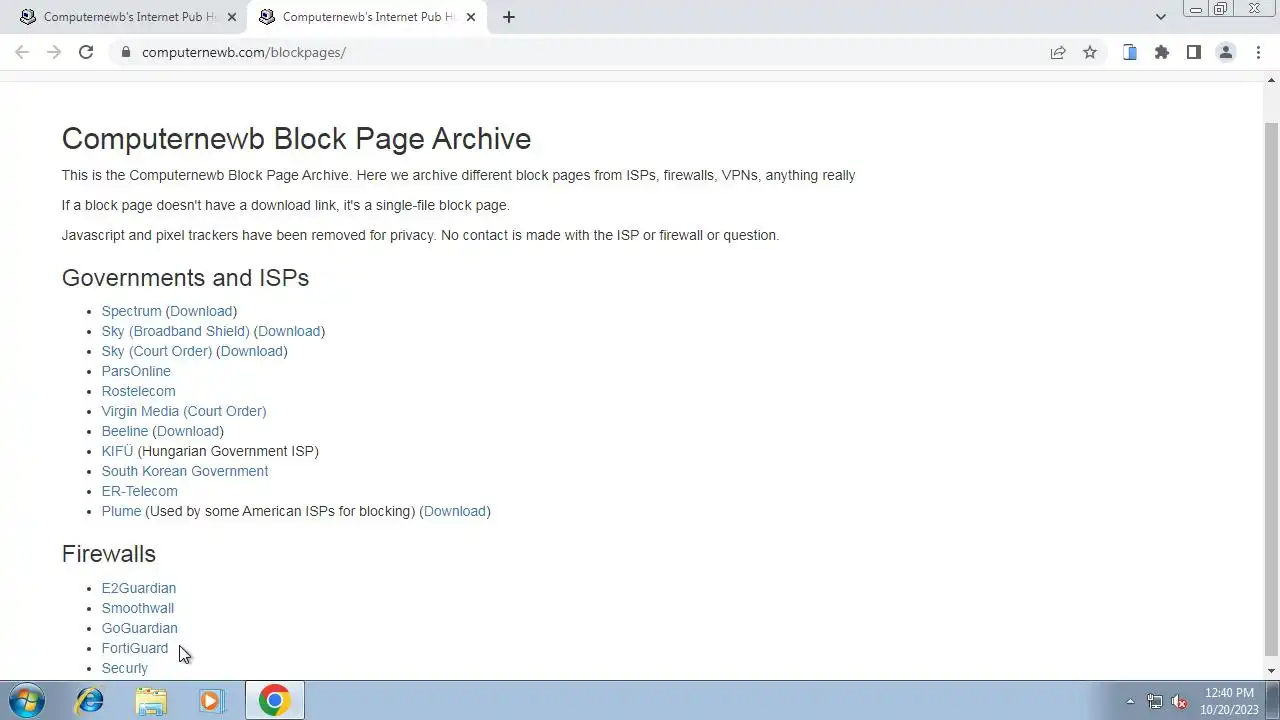Open the Extensions puzzle icon
The height and width of the screenshot is (720, 1280).
tap(1162, 52)
